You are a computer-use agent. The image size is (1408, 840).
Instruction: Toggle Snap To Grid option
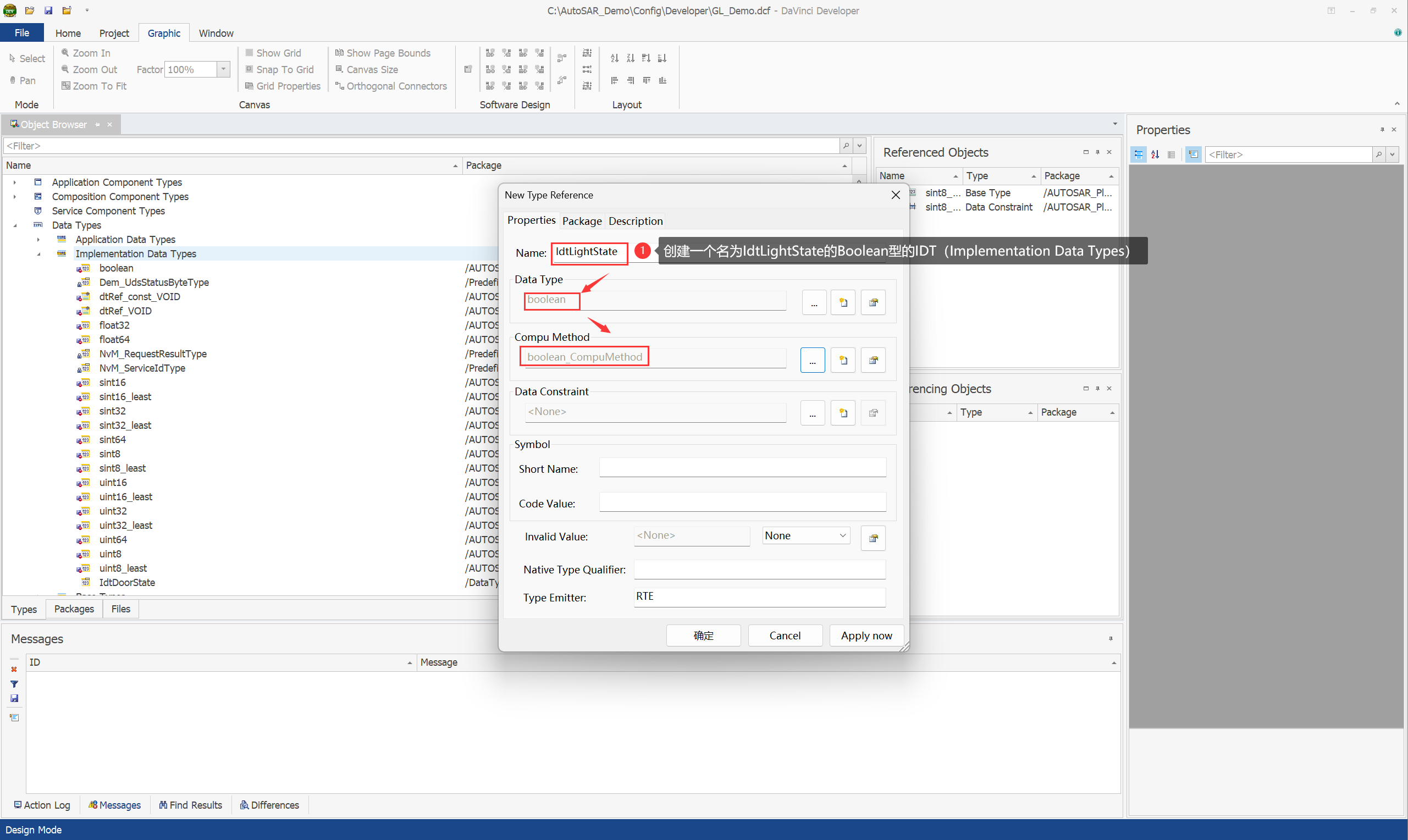279,69
